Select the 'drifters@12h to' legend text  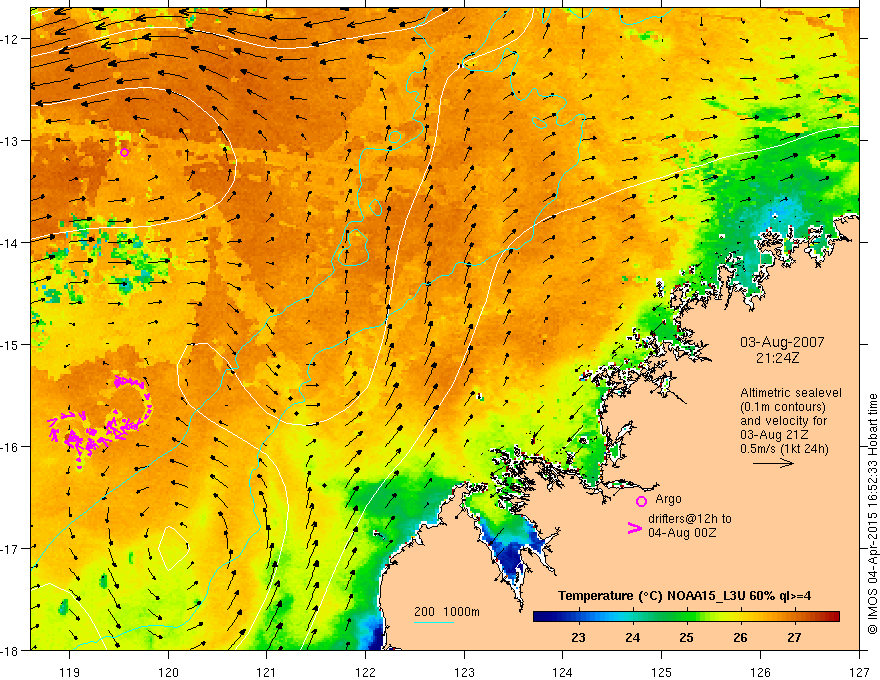pos(690,519)
